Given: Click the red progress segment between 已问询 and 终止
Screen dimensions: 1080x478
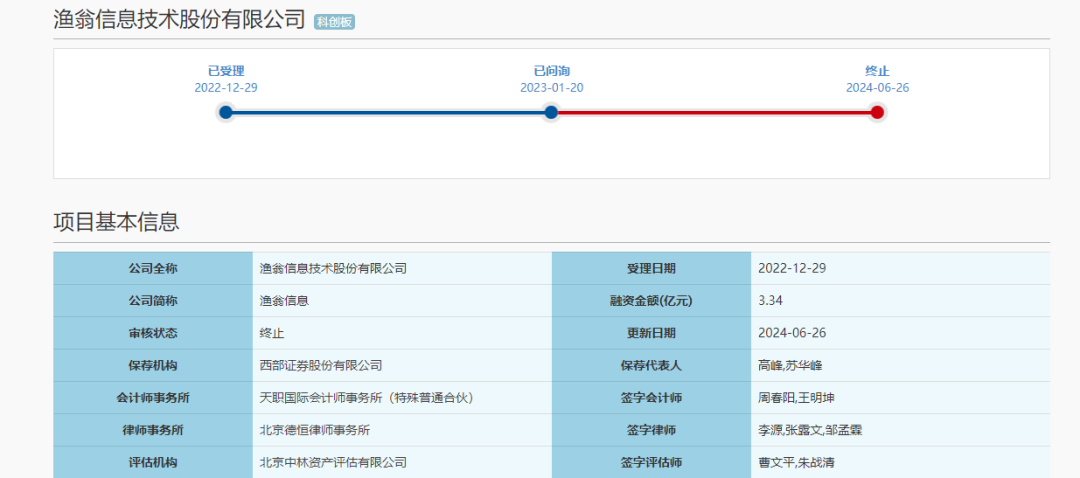Looking at the screenshot, I should [714, 112].
